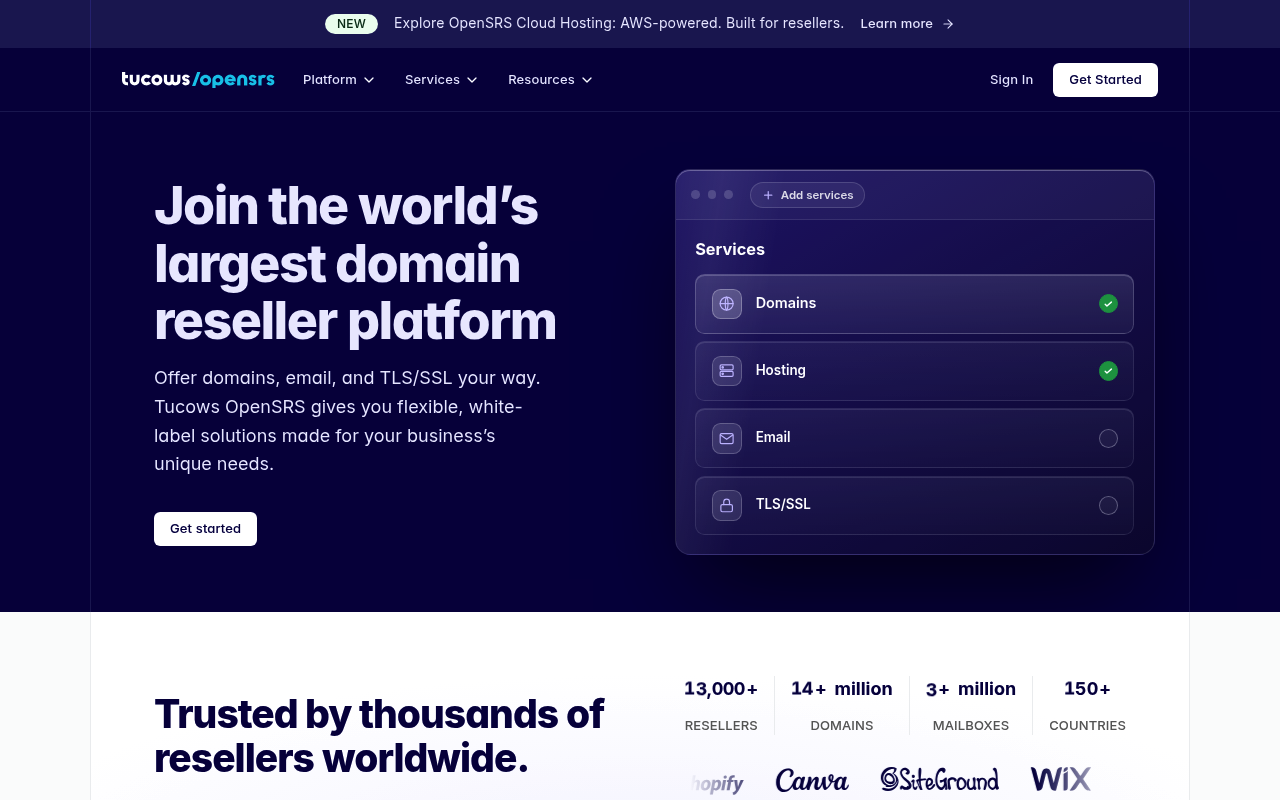Click the Add services button
1280x800 pixels.
tap(807, 195)
